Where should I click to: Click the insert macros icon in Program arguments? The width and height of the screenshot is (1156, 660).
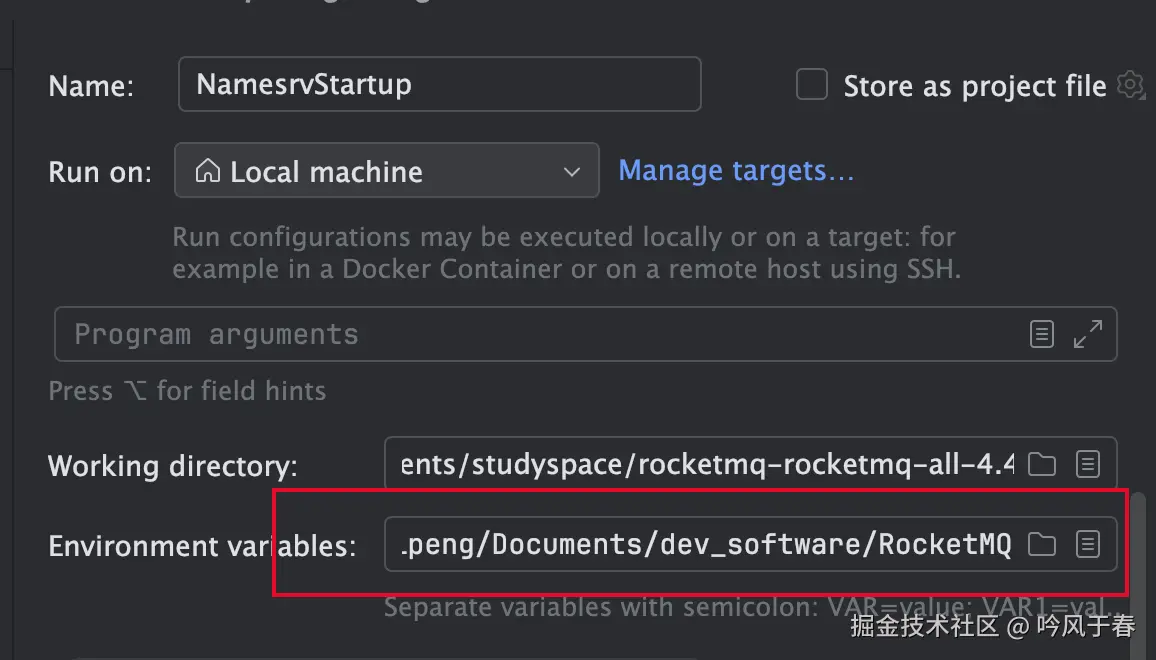pos(1042,334)
